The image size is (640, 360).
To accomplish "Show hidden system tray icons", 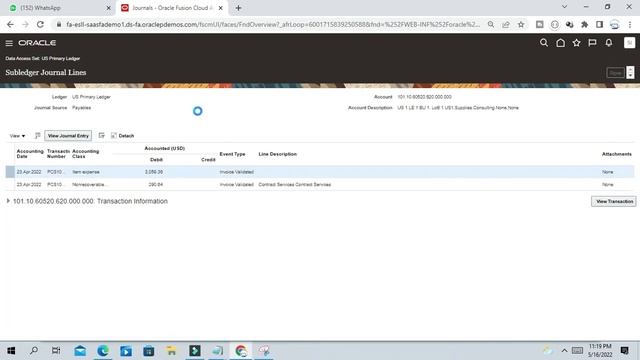I will click(x=564, y=351).
